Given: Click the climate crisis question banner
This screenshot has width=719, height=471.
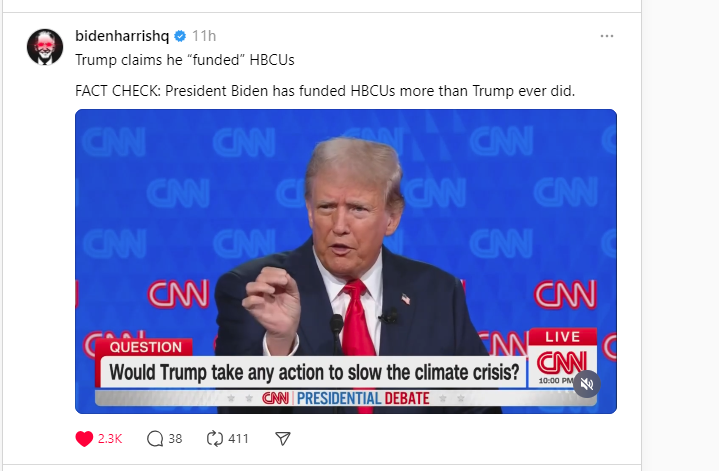Looking at the screenshot, I should tap(313, 373).
